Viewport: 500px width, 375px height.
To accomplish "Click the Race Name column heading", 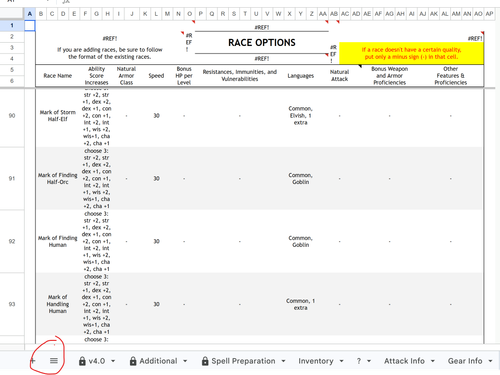I will pyautogui.click(x=58, y=76).
